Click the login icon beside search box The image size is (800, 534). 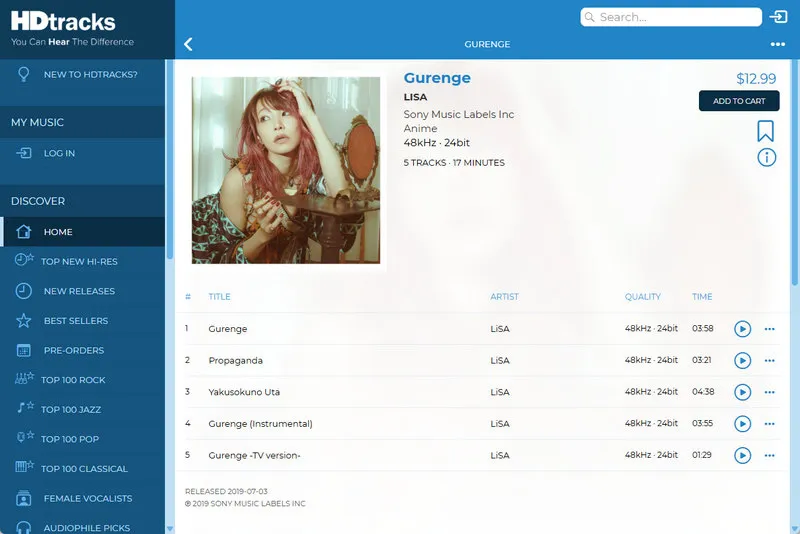tap(779, 17)
